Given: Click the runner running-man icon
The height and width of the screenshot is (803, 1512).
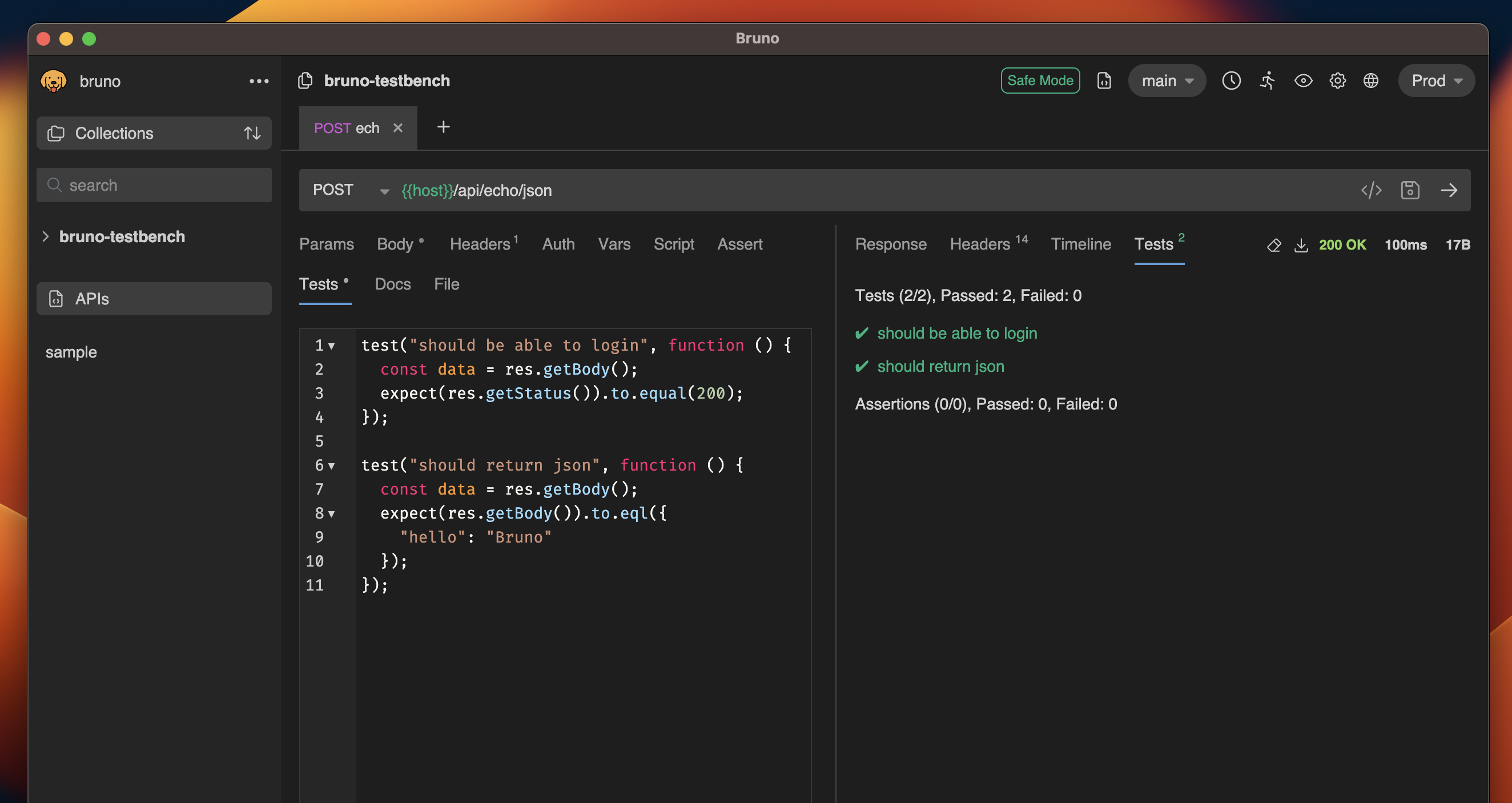Looking at the screenshot, I should 1267,81.
